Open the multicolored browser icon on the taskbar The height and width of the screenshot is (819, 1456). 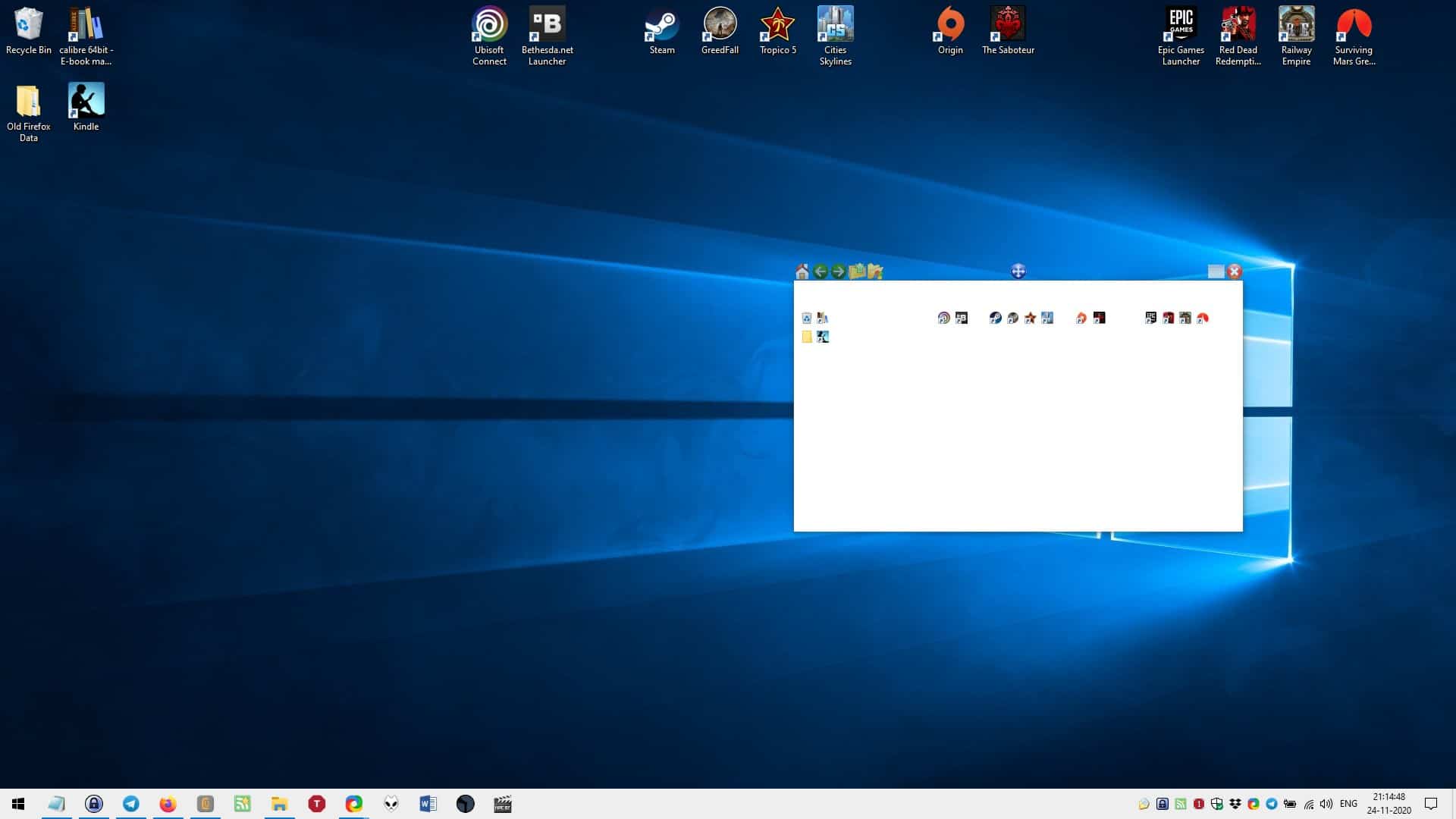[x=353, y=804]
